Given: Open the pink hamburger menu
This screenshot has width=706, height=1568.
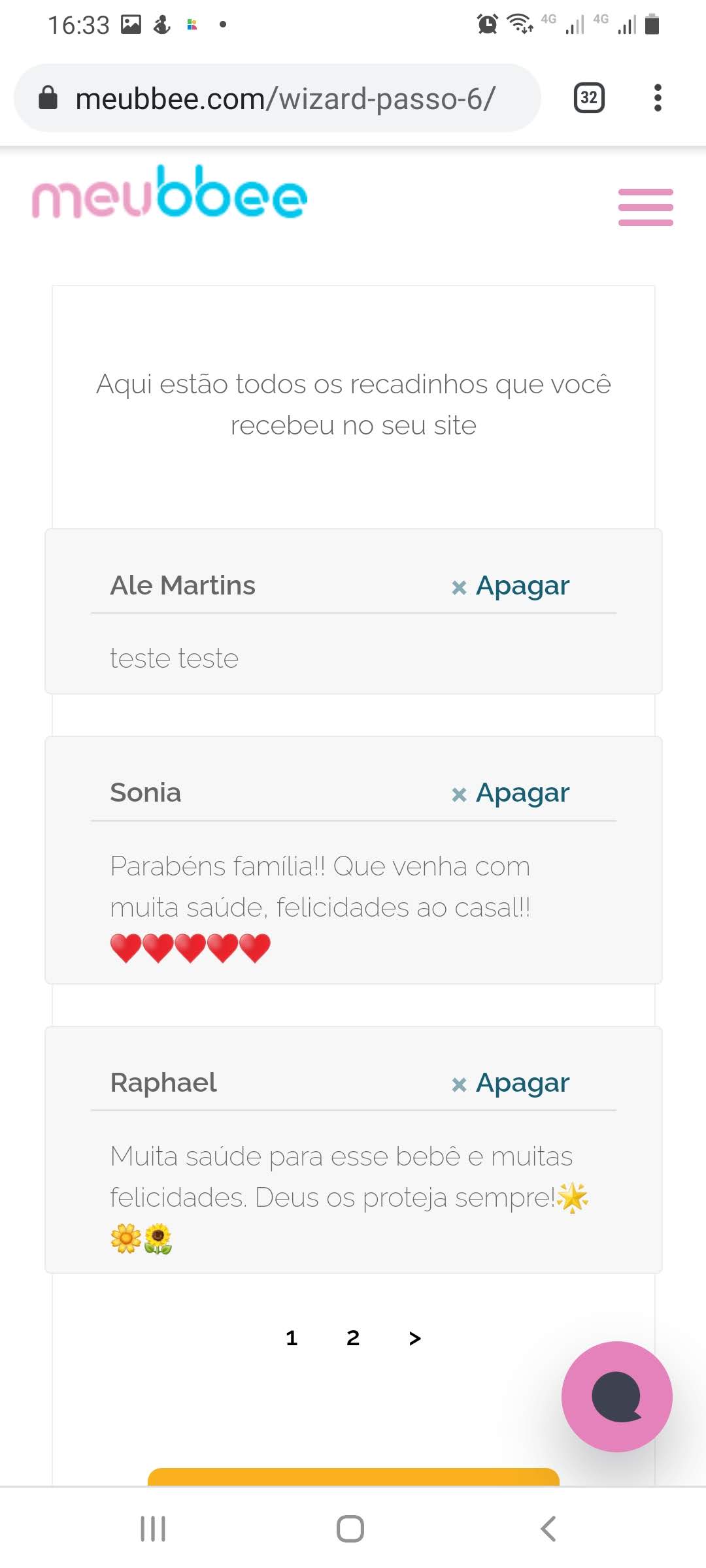Looking at the screenshot, I should point(645,207).
